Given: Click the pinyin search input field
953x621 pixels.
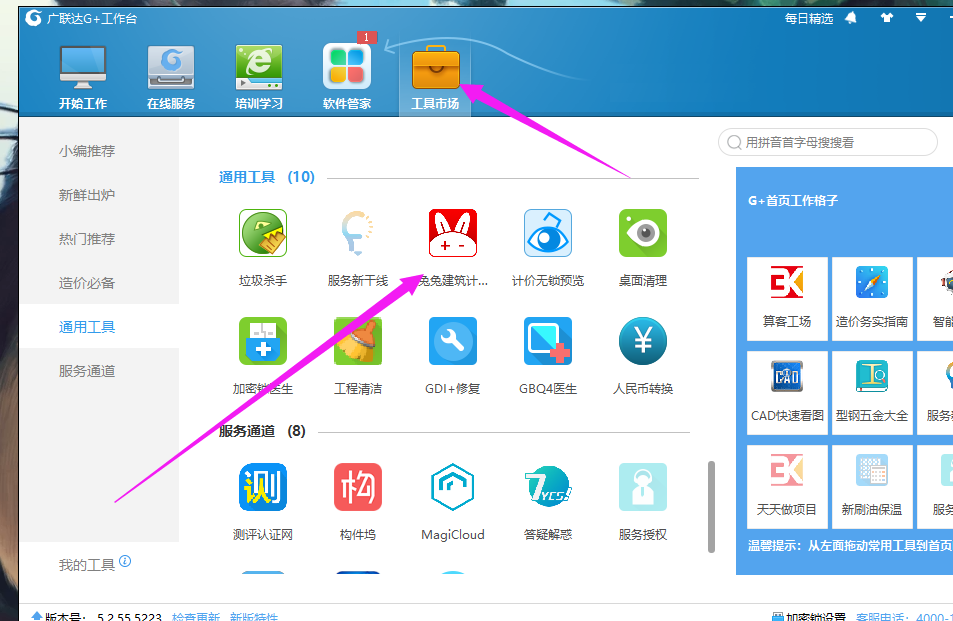Looking at the screenshot, I should pyautogui.click(x=828, y=142).
